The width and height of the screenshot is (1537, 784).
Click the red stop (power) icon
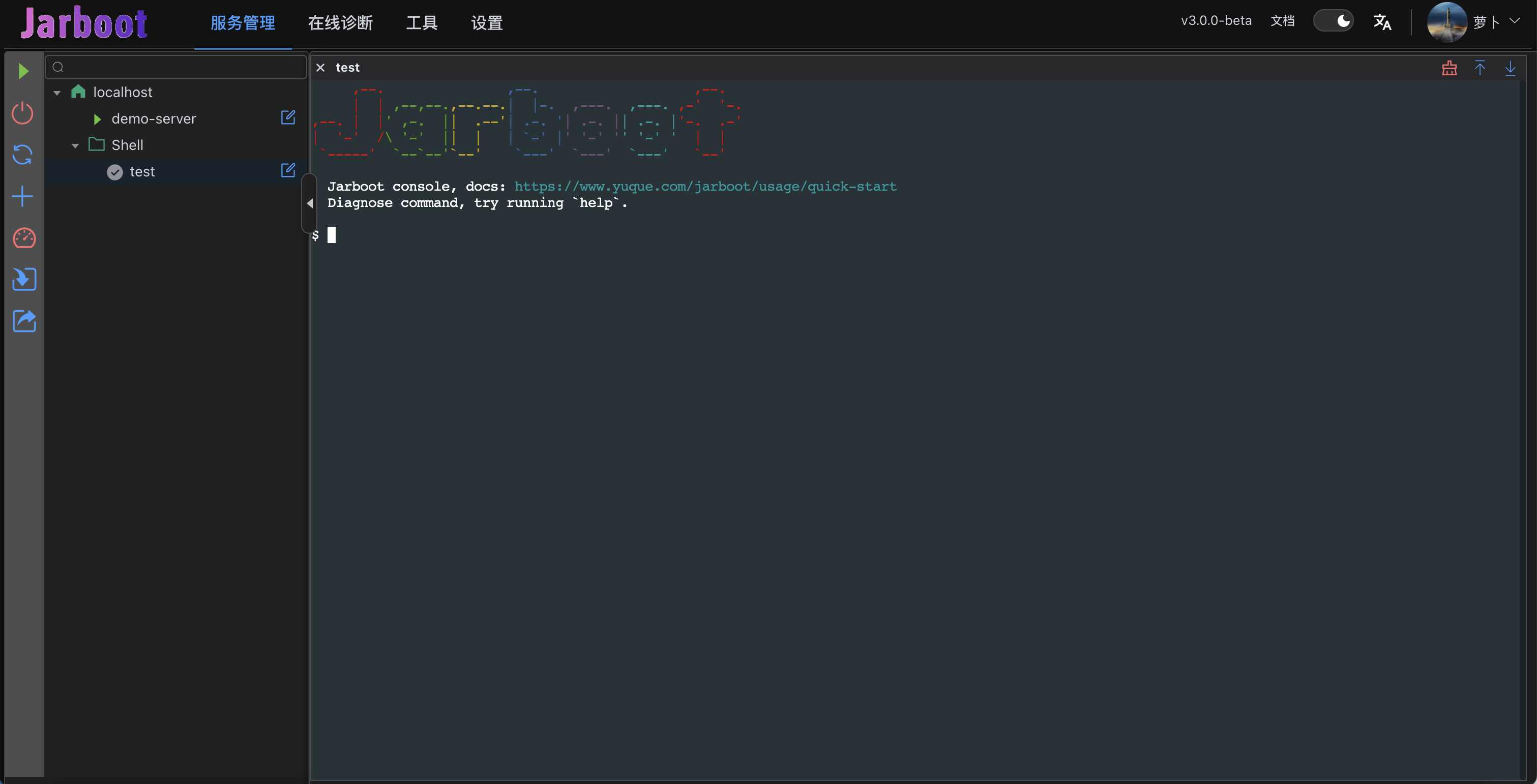click(x=23, y=113)
